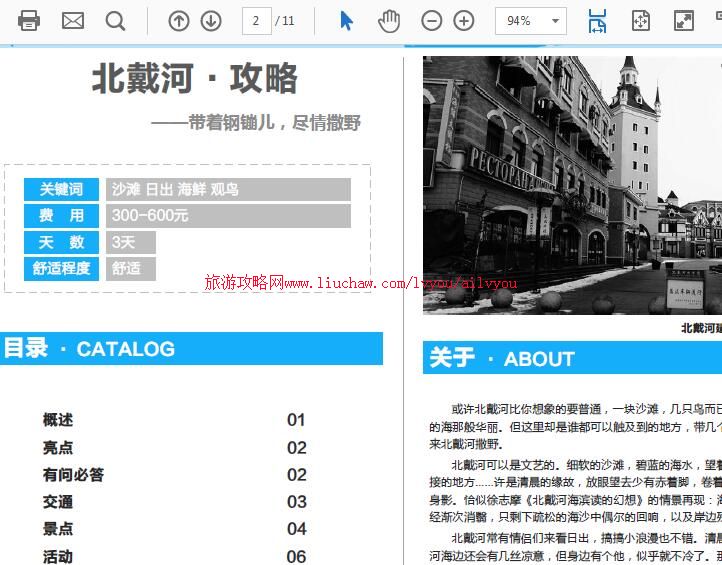722x565 pixels.
Task: Click the 目录 CATALOG heading bar
Action: click(x=191, y=349)
